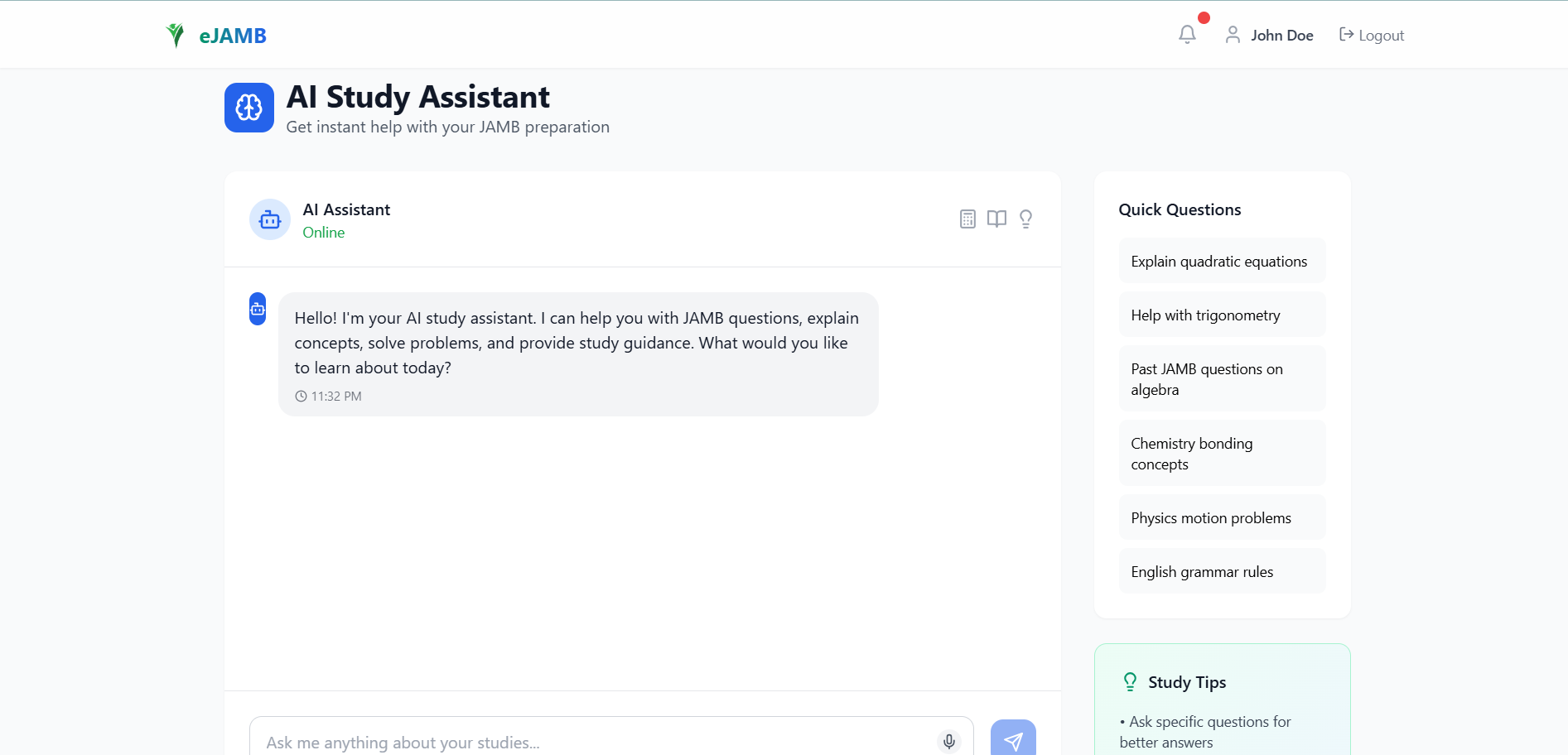Click the lightbulb hints icon
This screenshot has width=1568, height=755.
point(1025,219)
